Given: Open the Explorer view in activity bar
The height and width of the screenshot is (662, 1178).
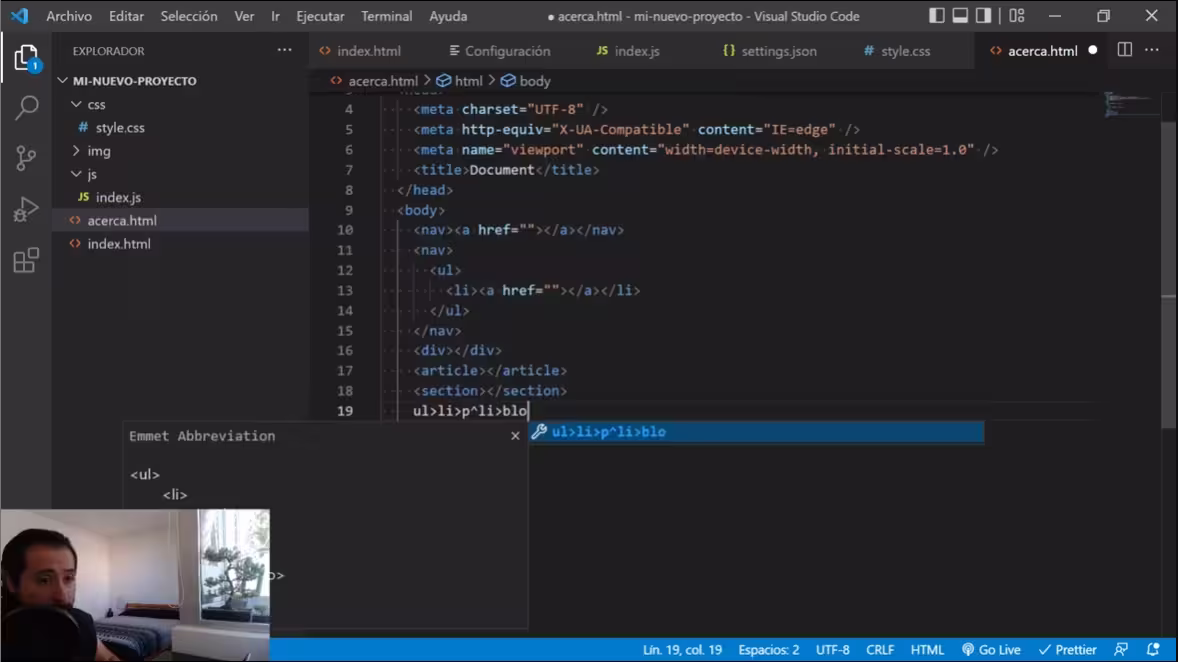Looking at the screenshot, I should [x=26, y=58].
